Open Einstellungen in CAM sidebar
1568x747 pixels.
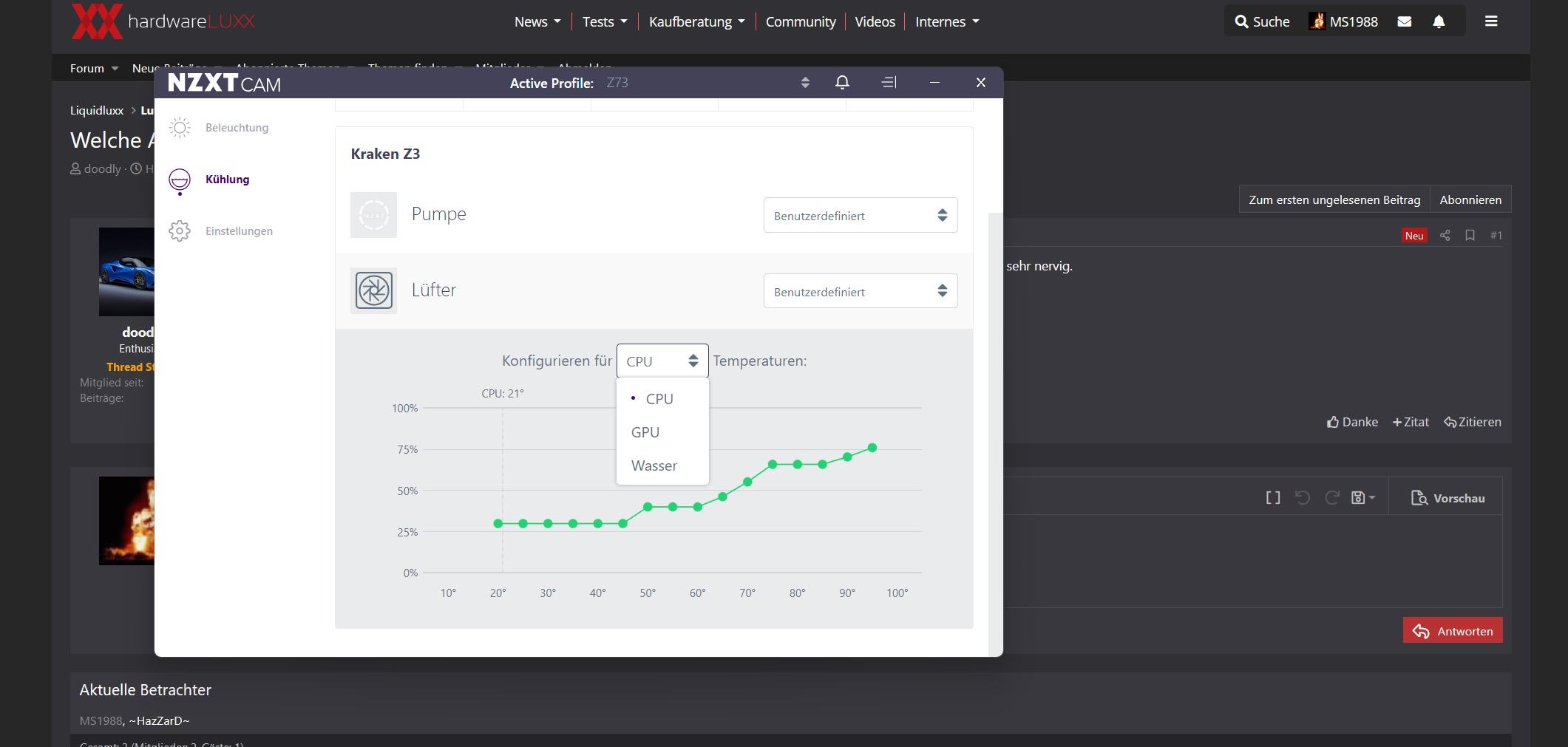click(x=239, y=231)
